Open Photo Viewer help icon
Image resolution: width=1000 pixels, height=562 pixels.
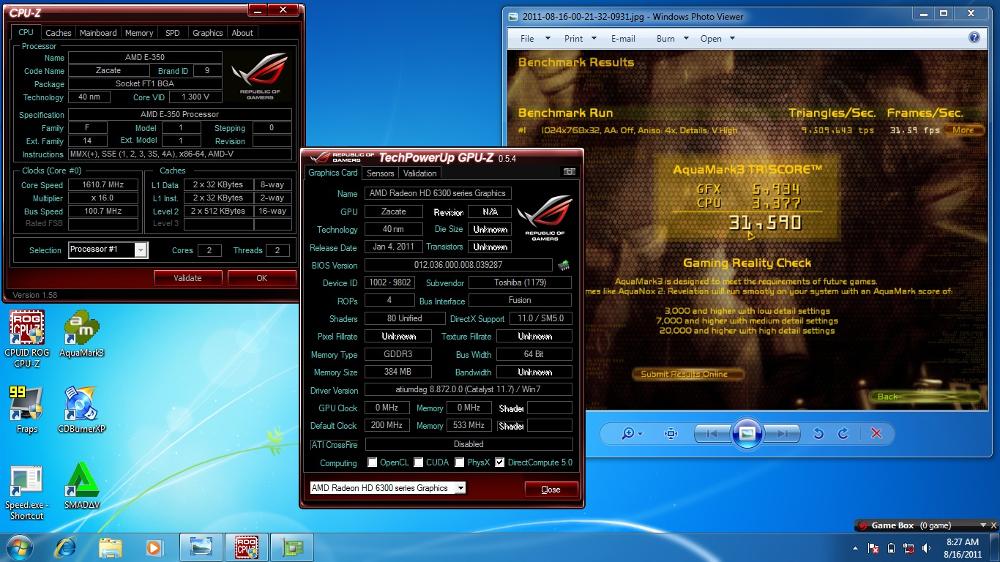click(974, 38)
